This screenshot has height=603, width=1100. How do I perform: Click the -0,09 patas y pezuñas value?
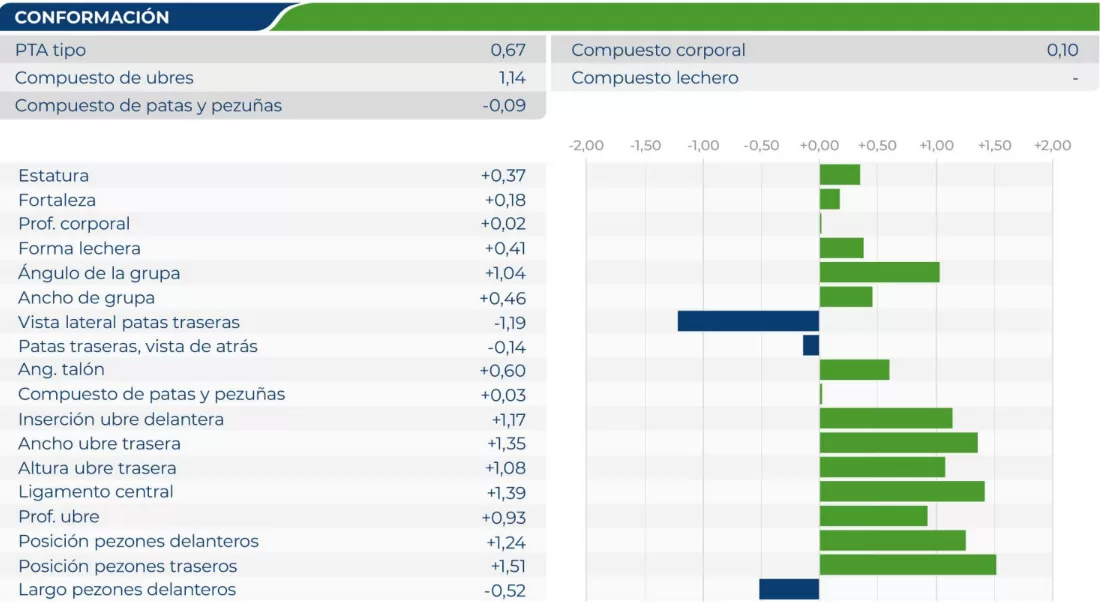(x=503, y=106)
